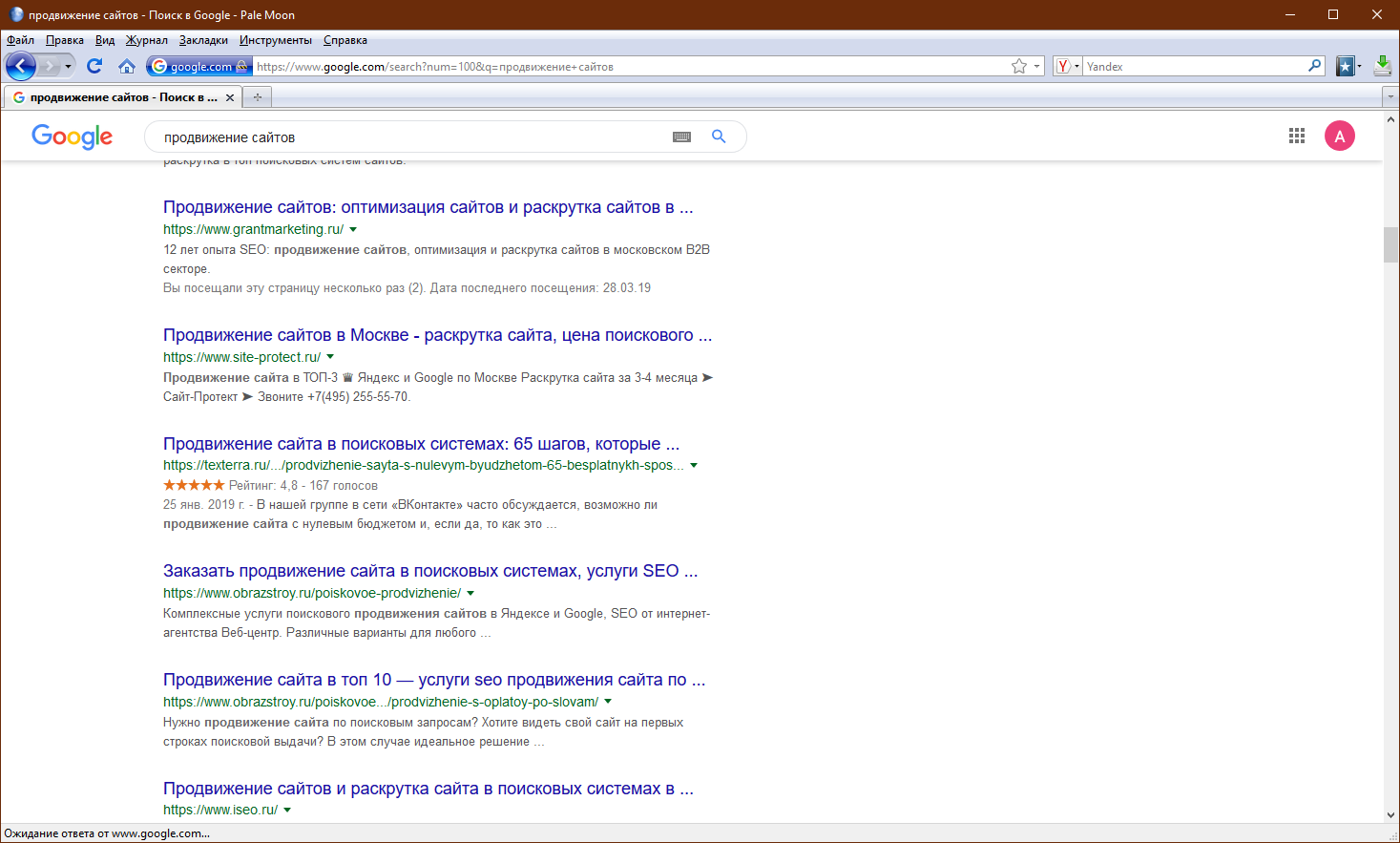Expand options arrow for site-protect.ru result
This screenshot has width=1400, height=843.
click(330, 358)
